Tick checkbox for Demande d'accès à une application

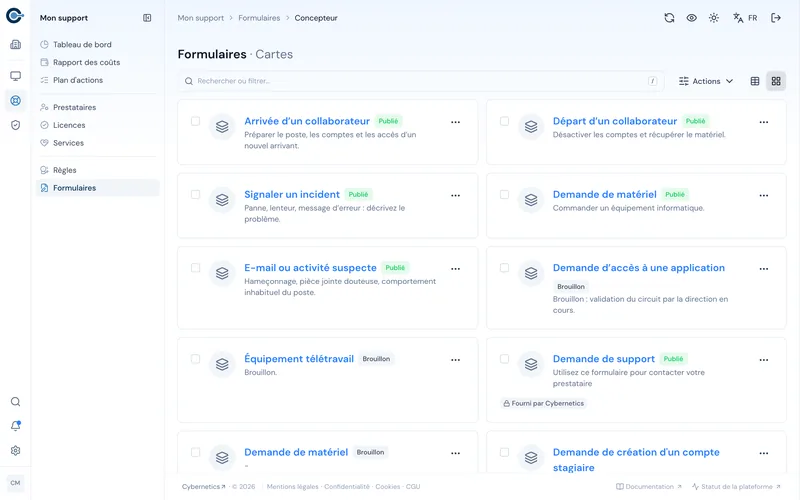click(504, 268)
